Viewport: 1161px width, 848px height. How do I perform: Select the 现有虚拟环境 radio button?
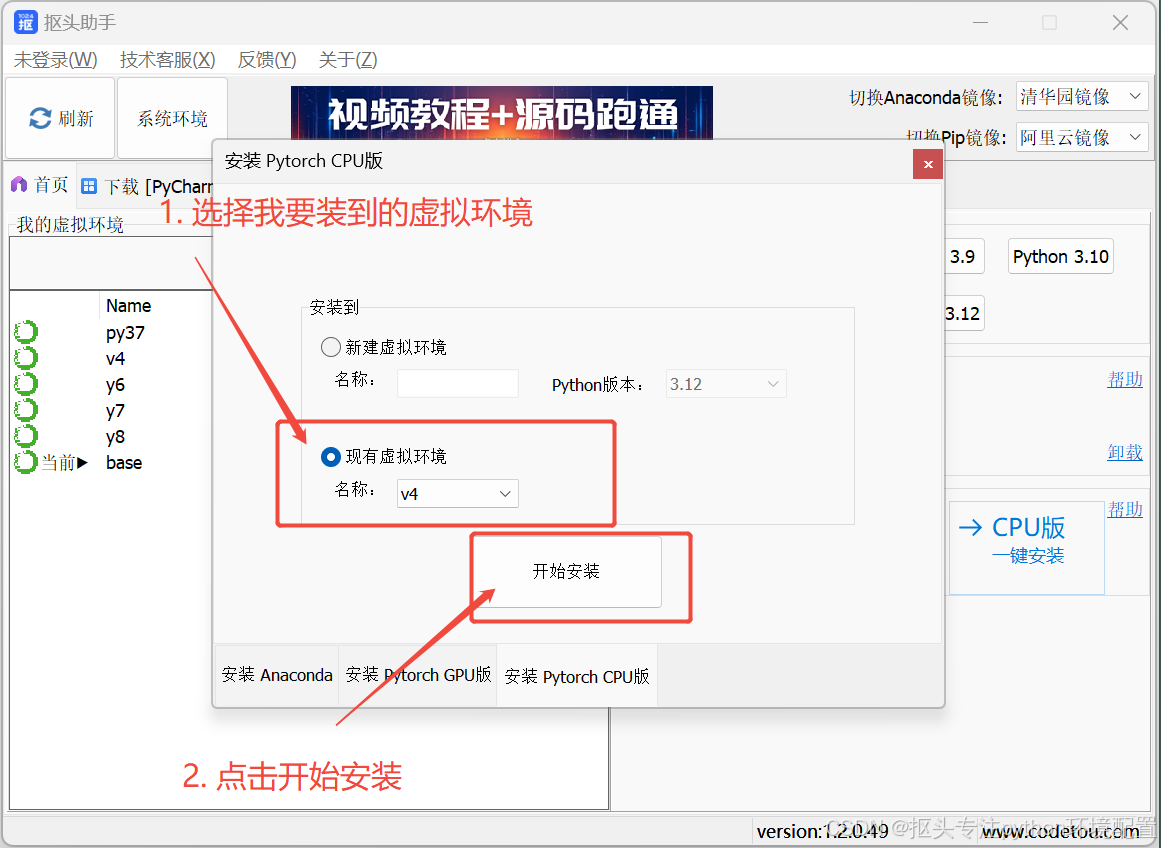click(331, 457)
